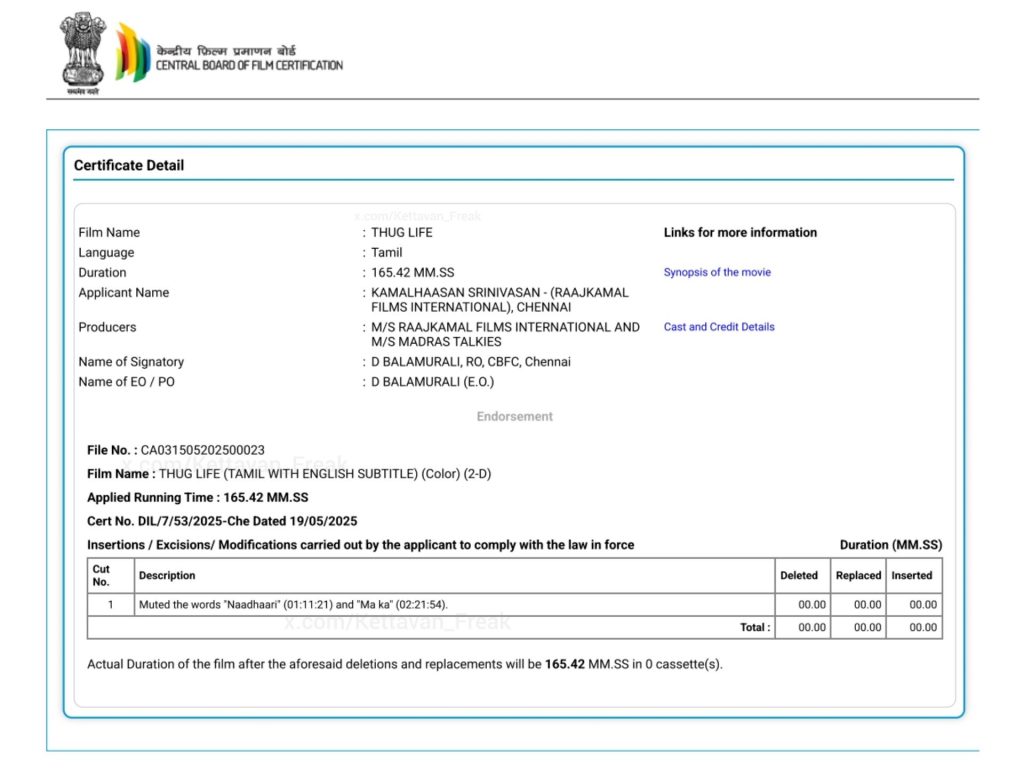The height and width of the screenshot is (768, 1024).
Task: Click the Name of Signatory value
Action: [471, 362]
